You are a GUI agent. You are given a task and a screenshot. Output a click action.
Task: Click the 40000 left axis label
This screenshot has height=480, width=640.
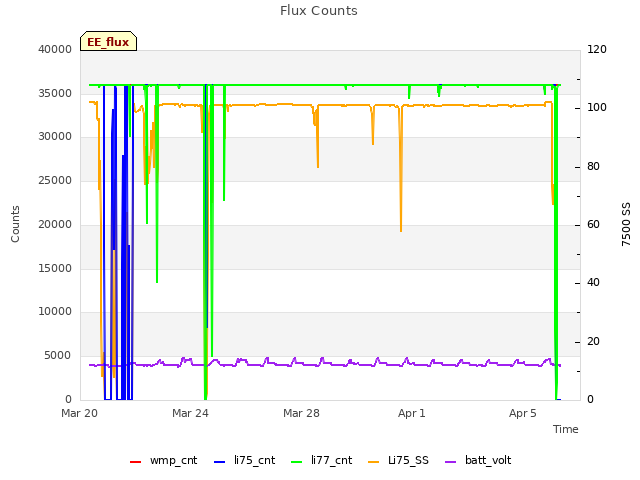point(55,49)
